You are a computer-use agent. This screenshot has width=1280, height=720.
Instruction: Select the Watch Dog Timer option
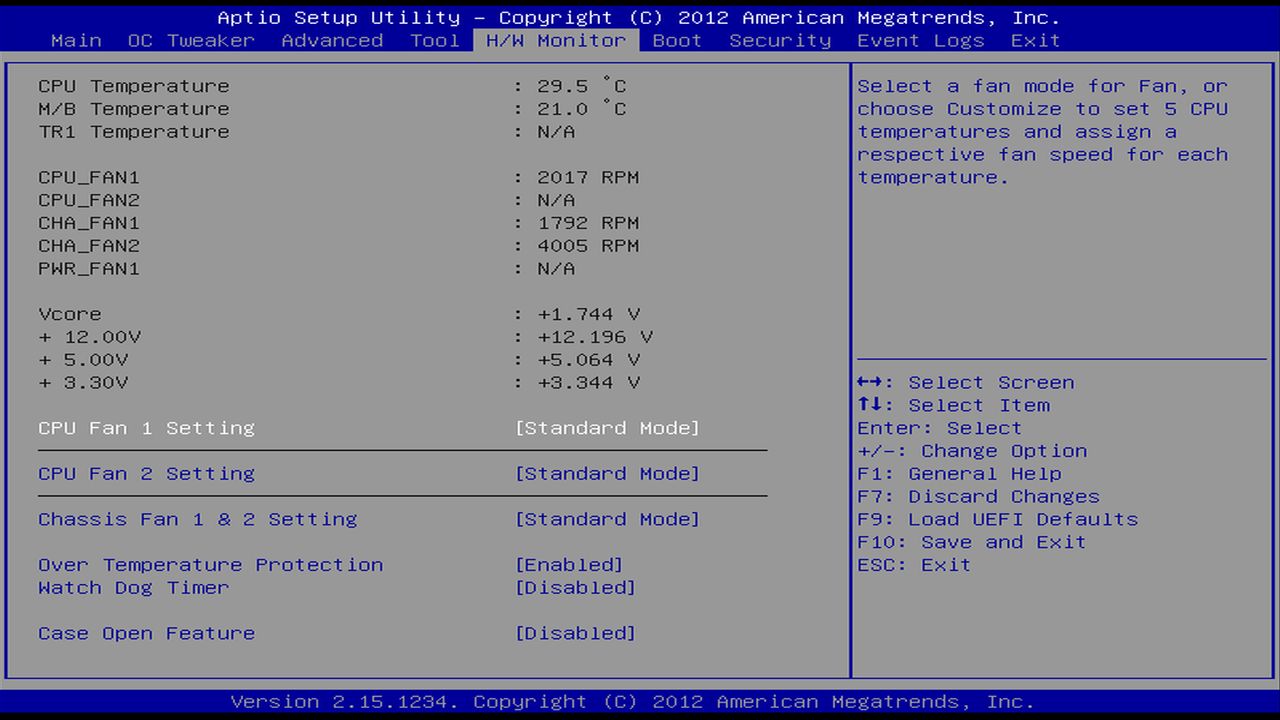[x=133, y=588]
